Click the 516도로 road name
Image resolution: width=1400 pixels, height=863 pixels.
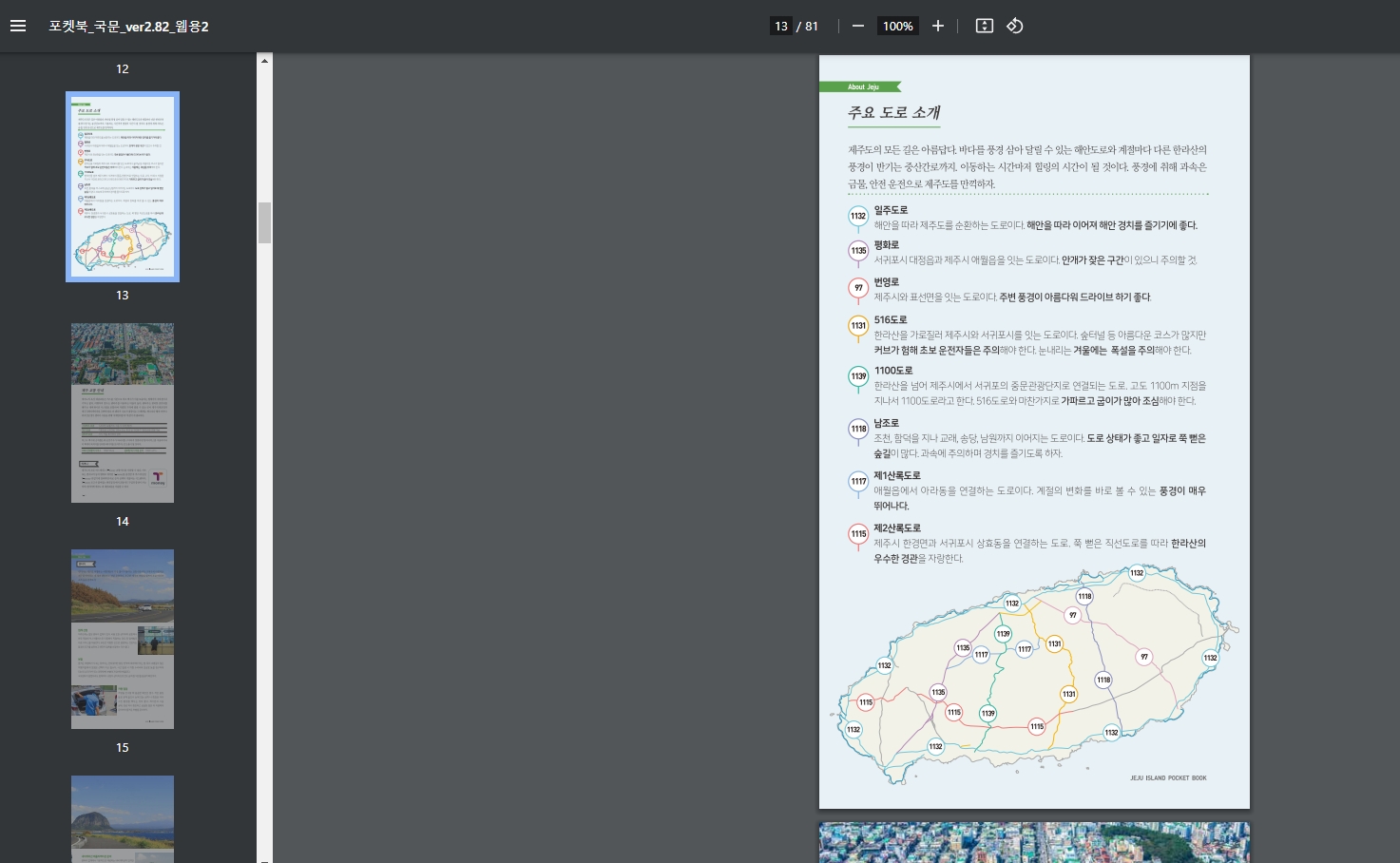[x=891, y=319]
